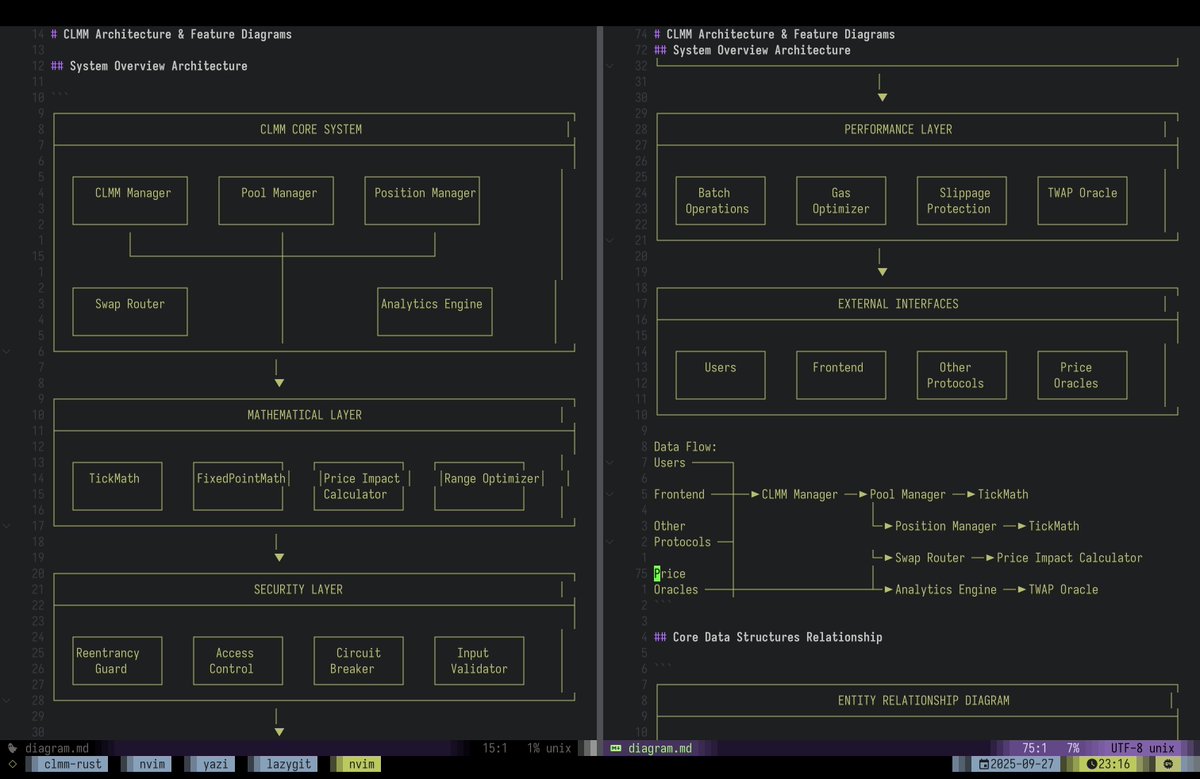Click the tmux session diamond icon

12,764
